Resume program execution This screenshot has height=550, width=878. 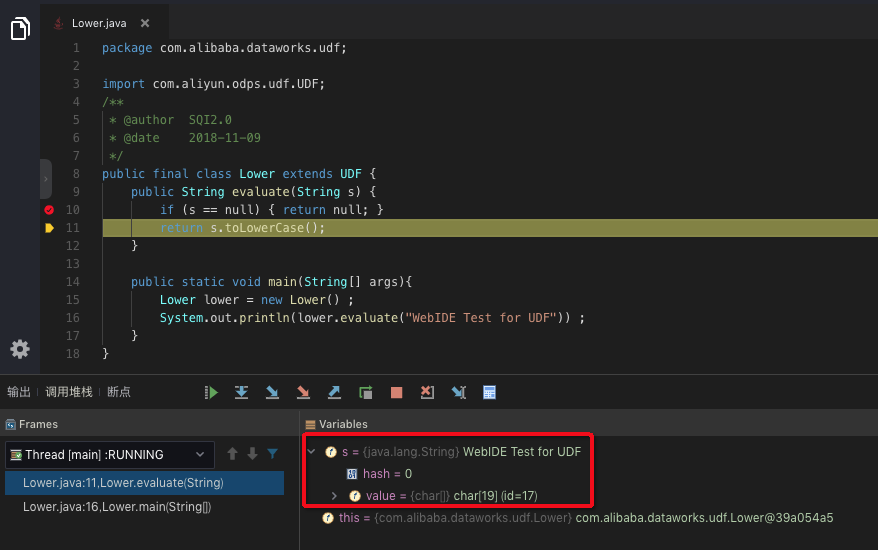[x=211, y=393]
